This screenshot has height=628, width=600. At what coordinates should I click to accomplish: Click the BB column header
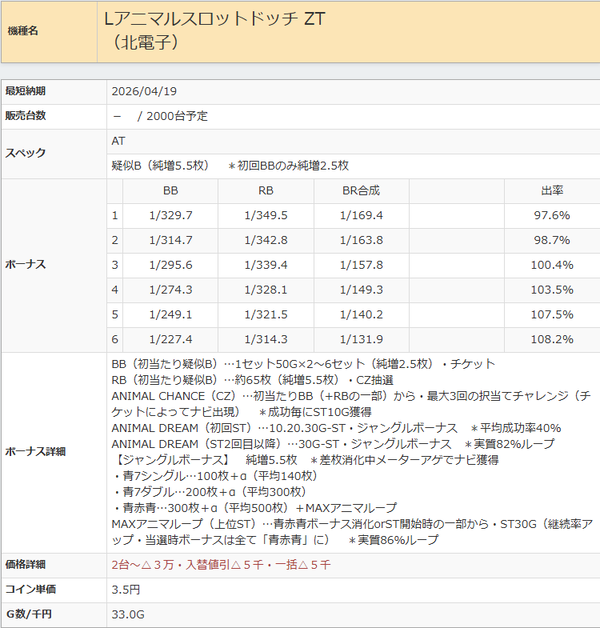coord(171,191)
